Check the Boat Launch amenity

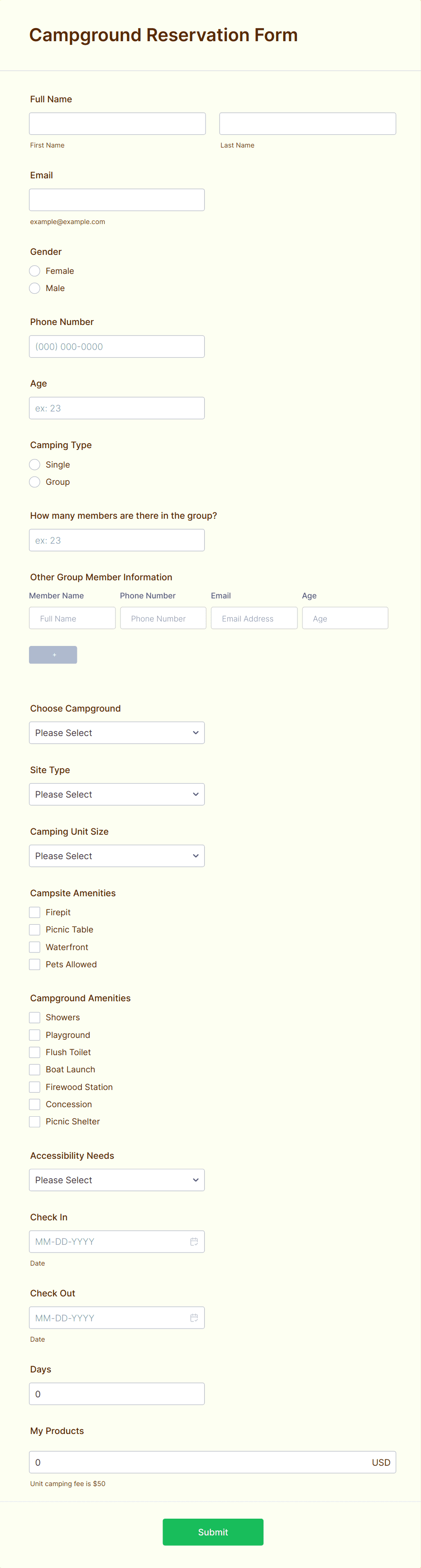35,1069
